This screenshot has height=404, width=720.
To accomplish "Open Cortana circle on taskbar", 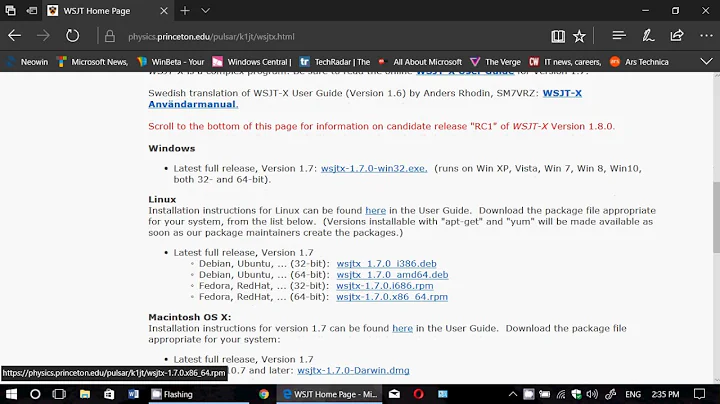I will point(35,394).
